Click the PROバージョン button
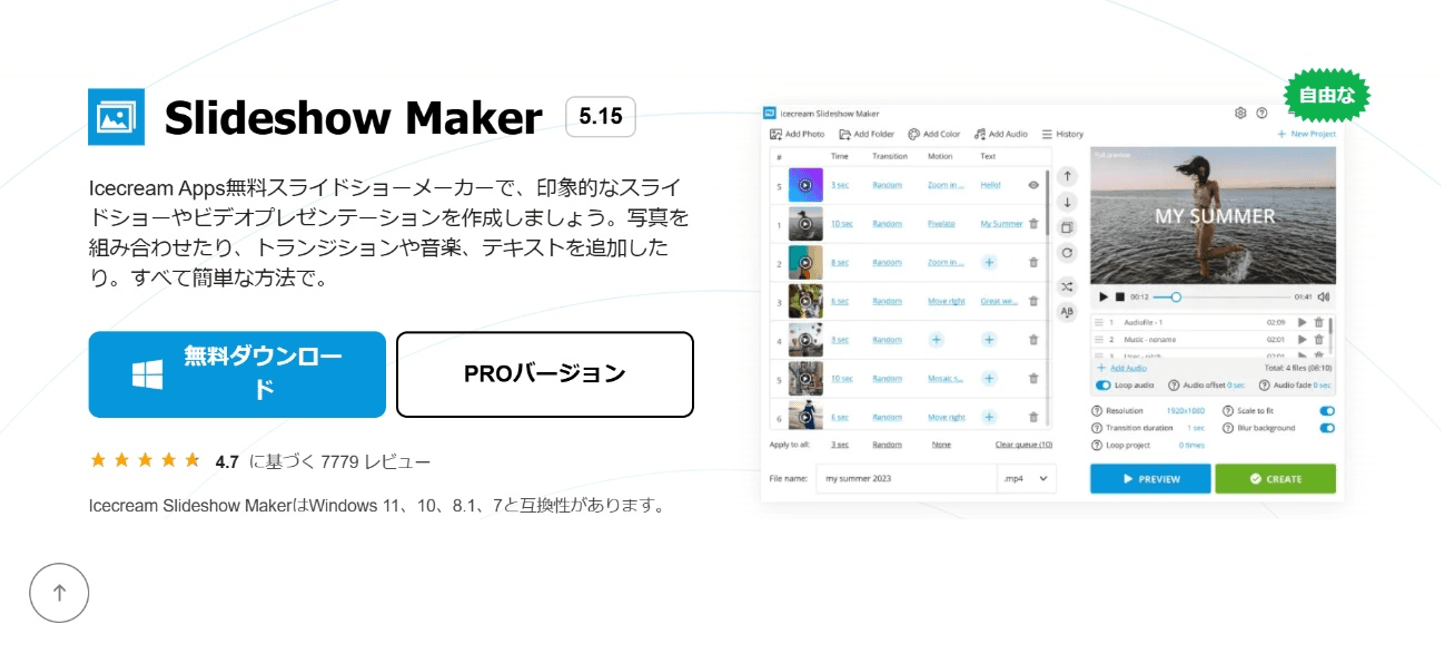 pyautogui.click(x=545, y=374)
